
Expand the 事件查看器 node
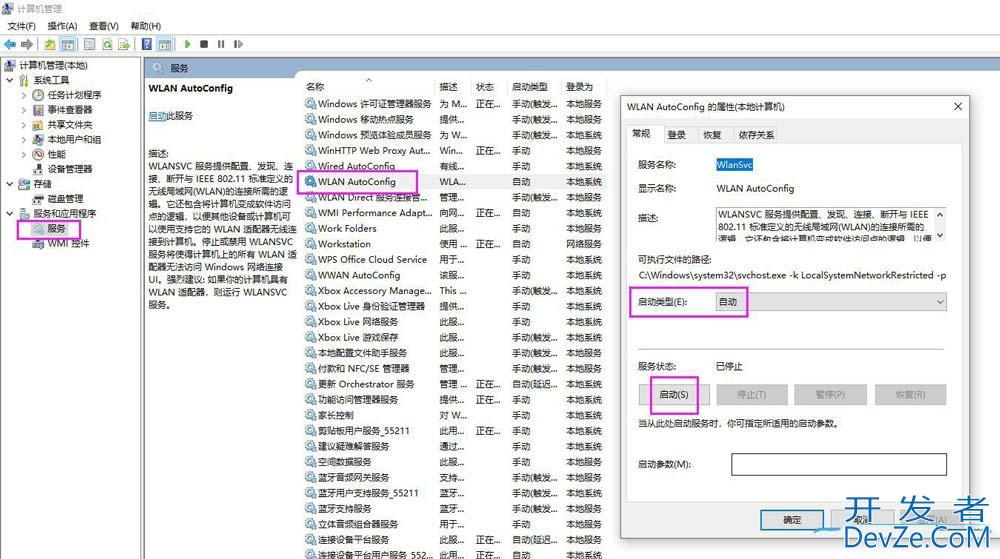point(24,110)
